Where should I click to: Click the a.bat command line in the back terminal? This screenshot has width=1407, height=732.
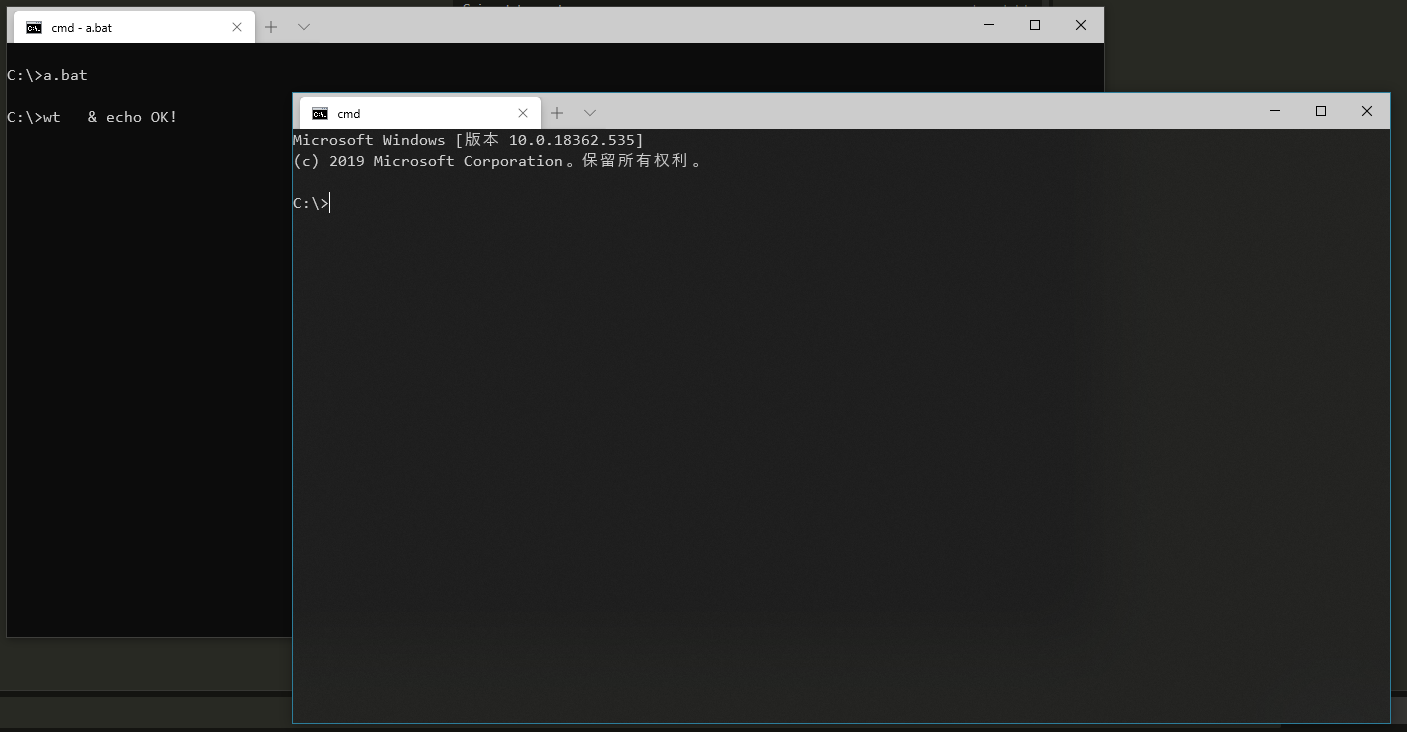pyautogui.click(x=47, y=74)
